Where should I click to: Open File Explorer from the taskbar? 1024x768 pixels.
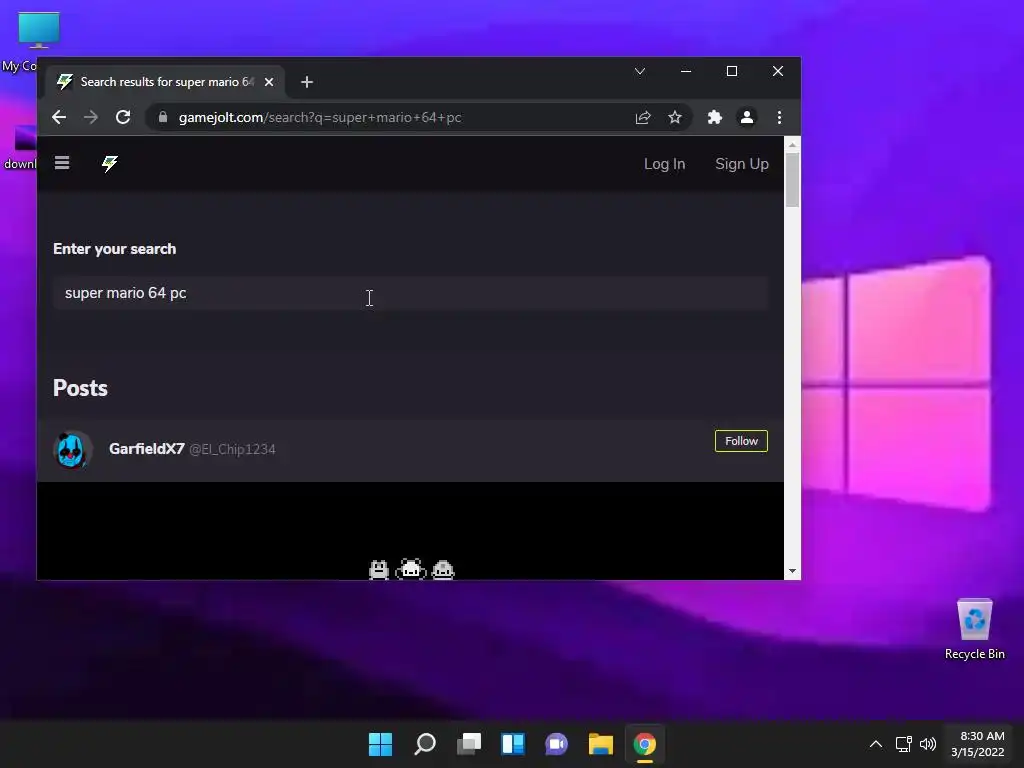click(601, 744)
